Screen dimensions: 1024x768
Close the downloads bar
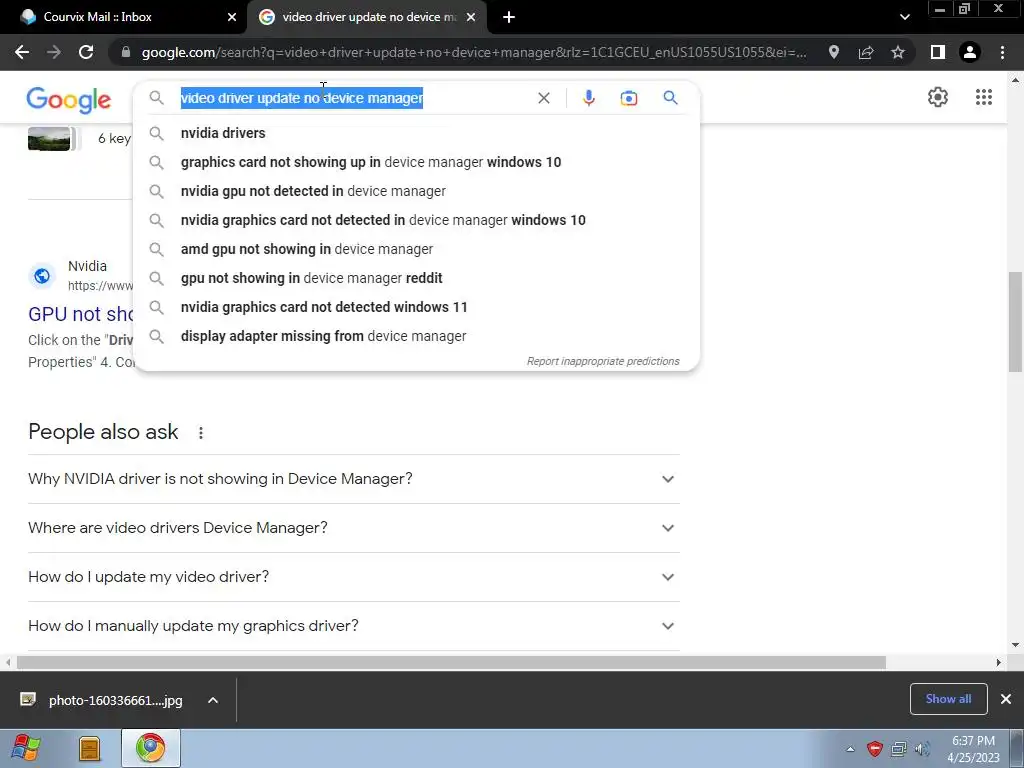[1006, 699]
